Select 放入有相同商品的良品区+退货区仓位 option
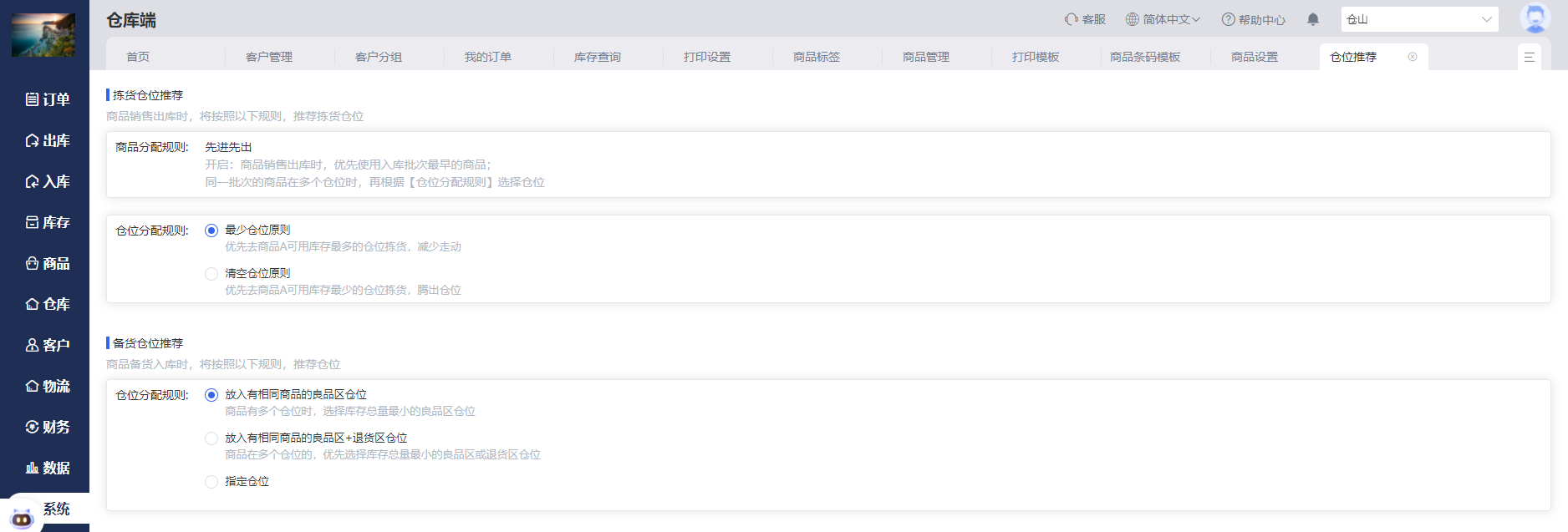1568x532 pixels. [x=211, y=438]
